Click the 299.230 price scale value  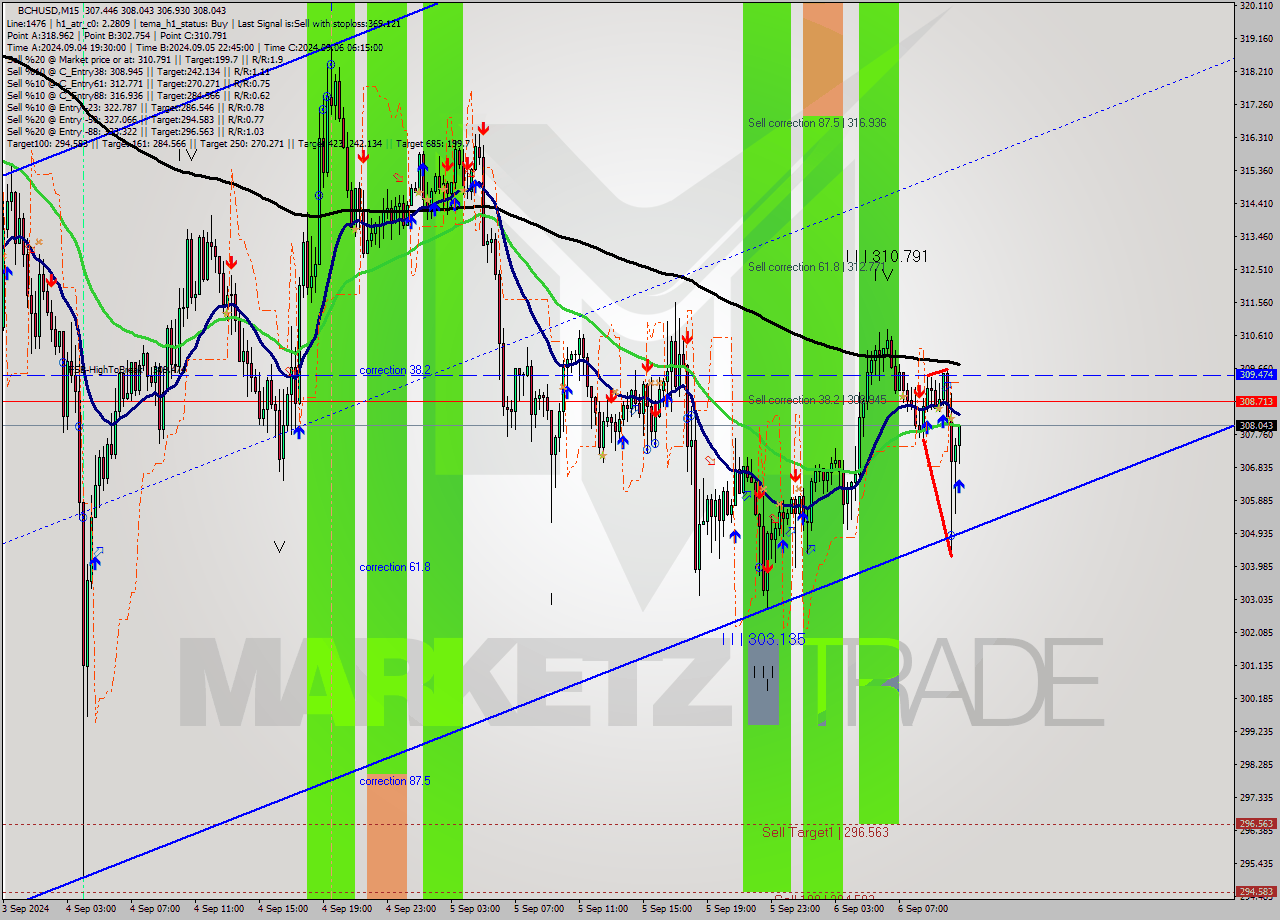(x=1255, y=731)
